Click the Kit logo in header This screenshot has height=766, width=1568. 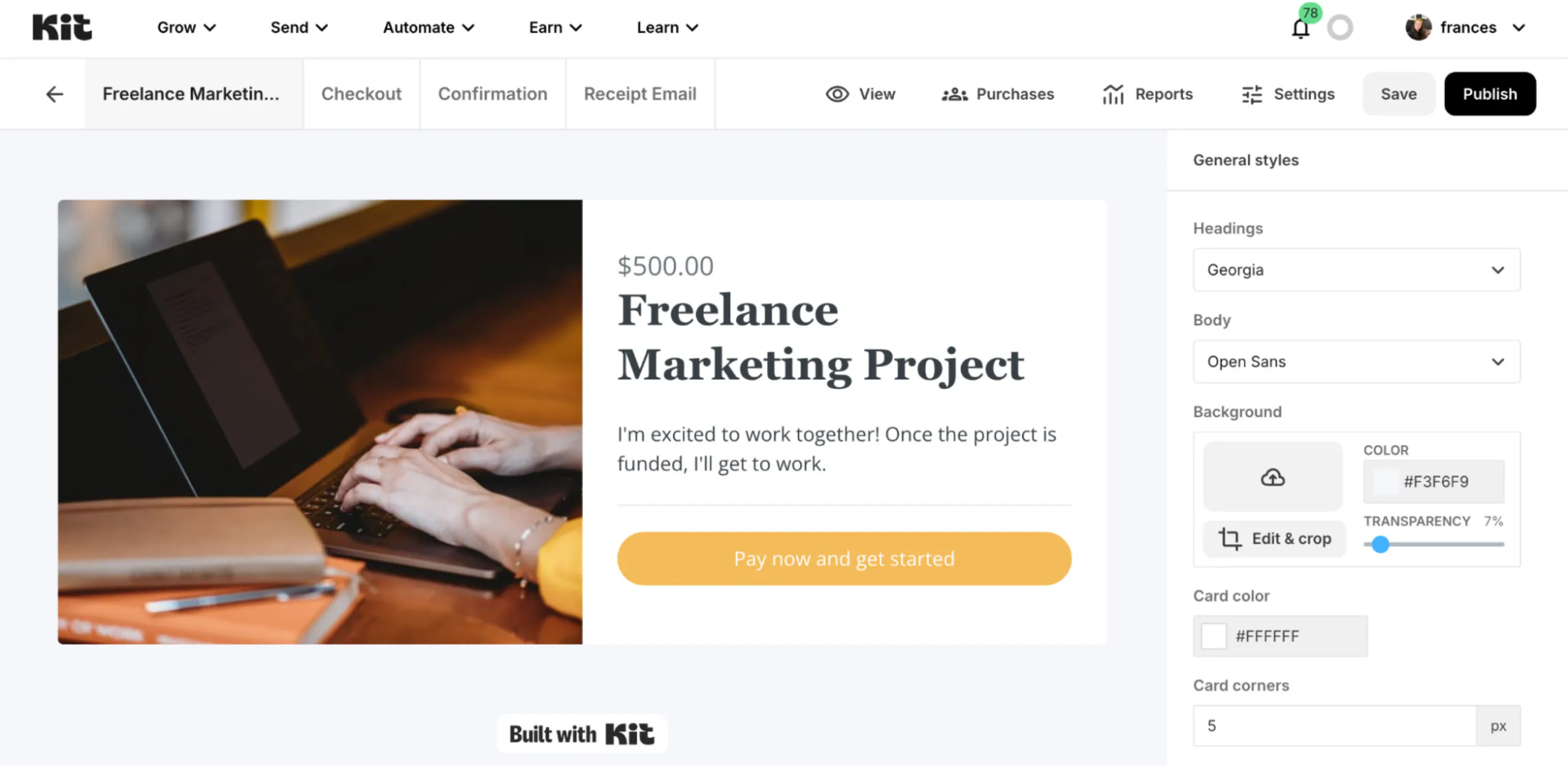[62, 28]
